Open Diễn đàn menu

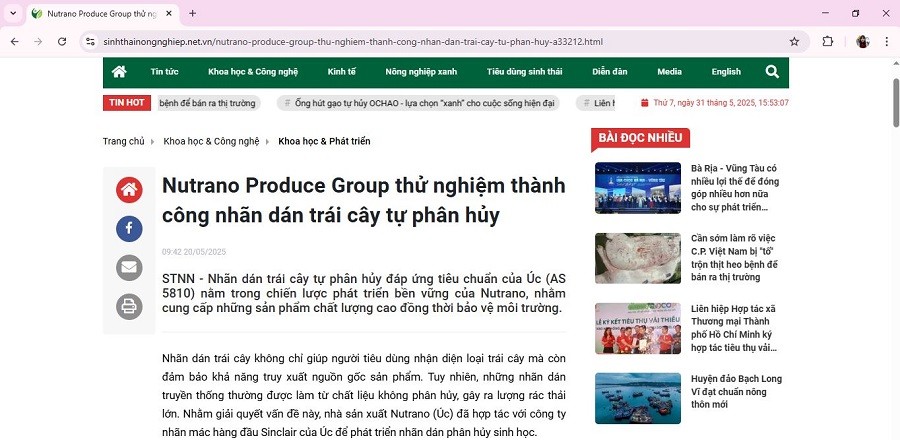pos(610,72)
